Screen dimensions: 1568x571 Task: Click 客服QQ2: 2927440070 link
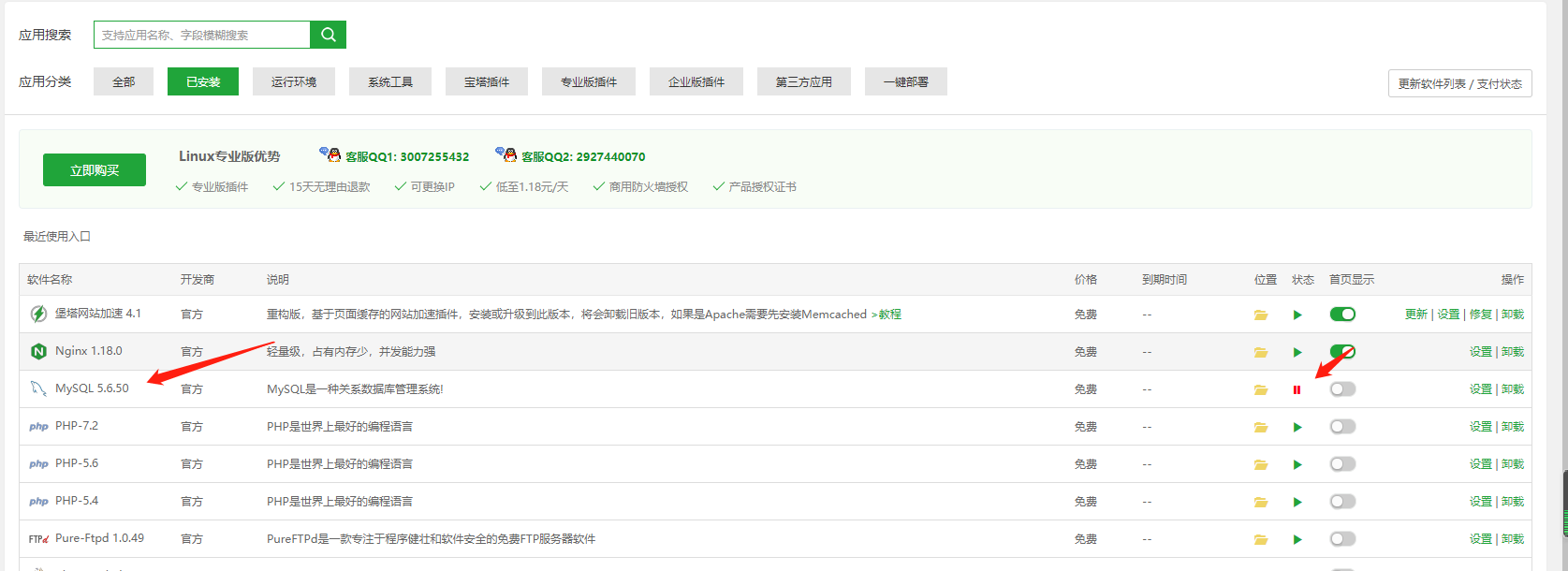[583, 156]
